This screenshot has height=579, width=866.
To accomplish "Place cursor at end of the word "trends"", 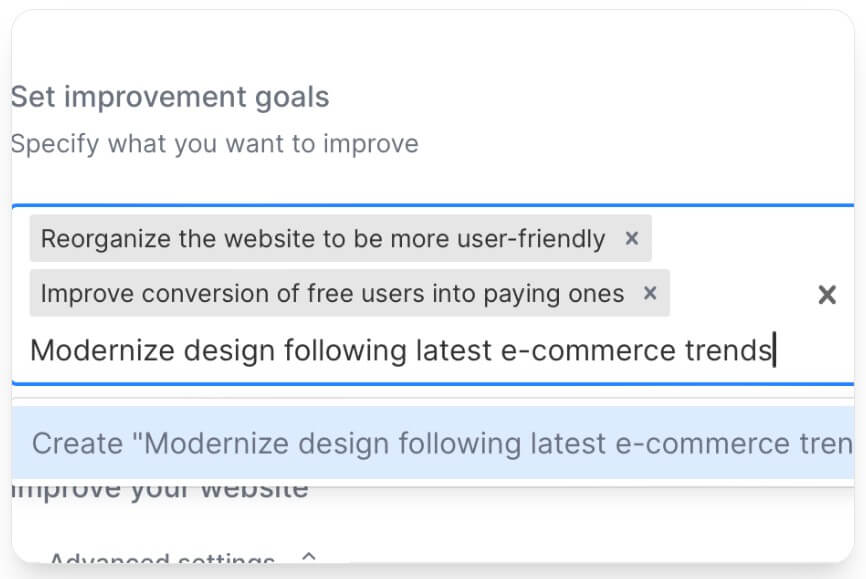I will pos(774,351).
